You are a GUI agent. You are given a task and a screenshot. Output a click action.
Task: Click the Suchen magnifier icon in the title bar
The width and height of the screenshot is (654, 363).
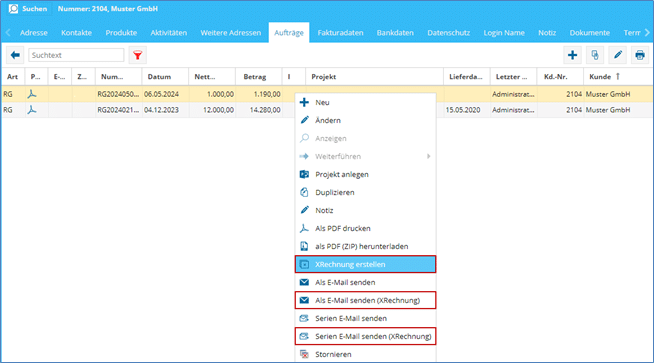point(13,8)
